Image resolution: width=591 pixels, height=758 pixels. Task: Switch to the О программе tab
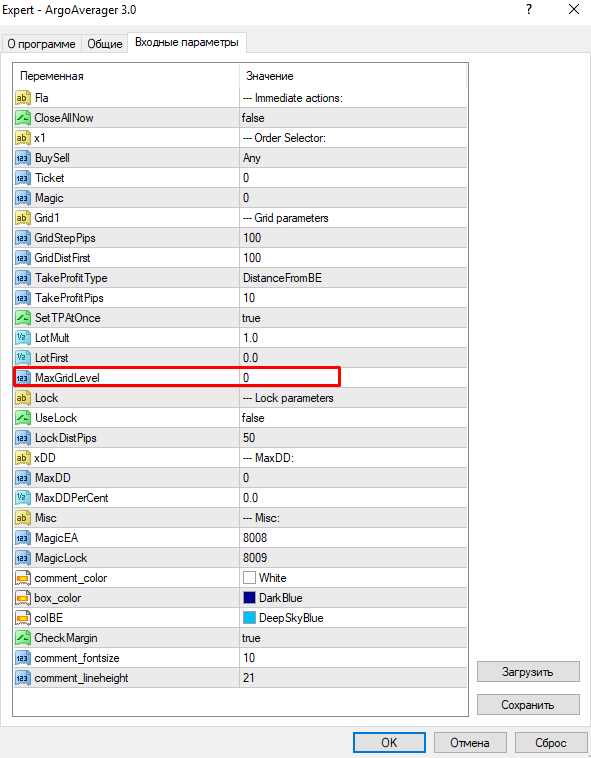tap(42, 44)
